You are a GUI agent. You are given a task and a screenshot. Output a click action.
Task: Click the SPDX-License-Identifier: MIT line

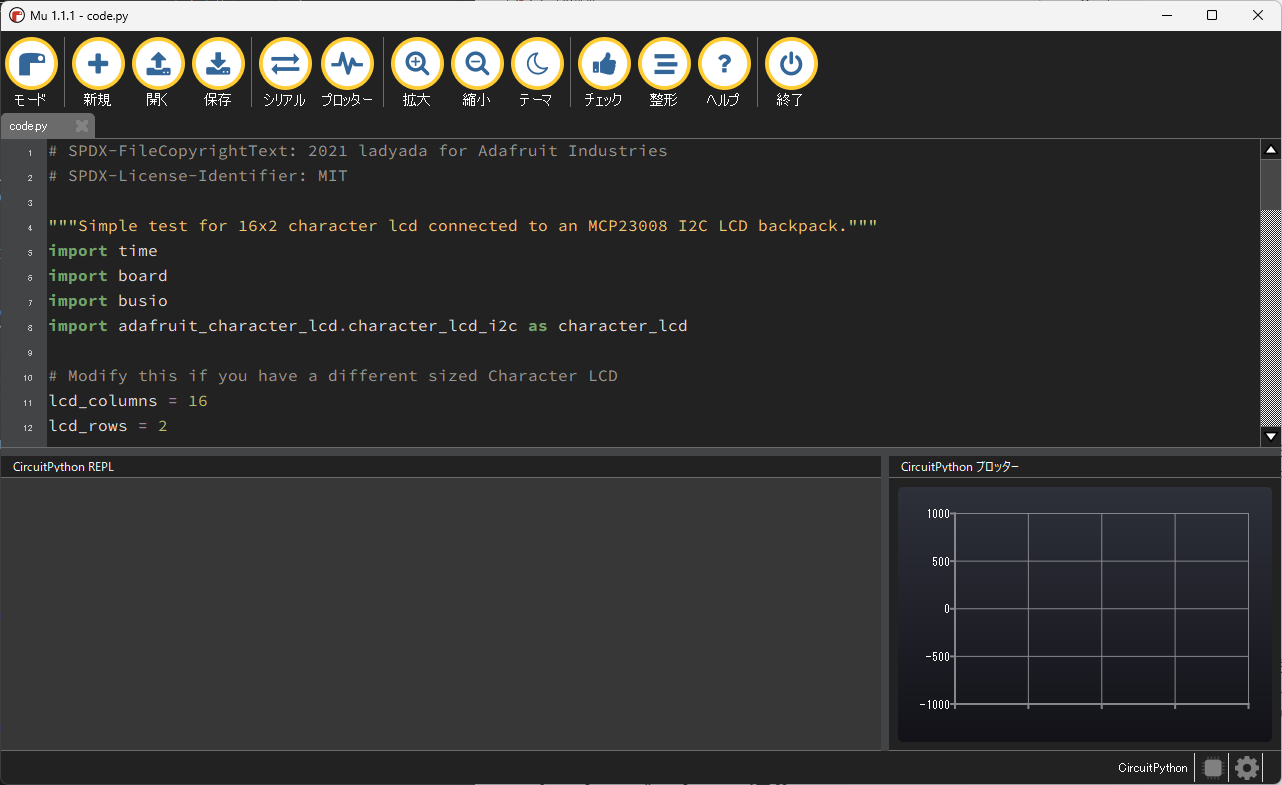(x=198, y=176)
